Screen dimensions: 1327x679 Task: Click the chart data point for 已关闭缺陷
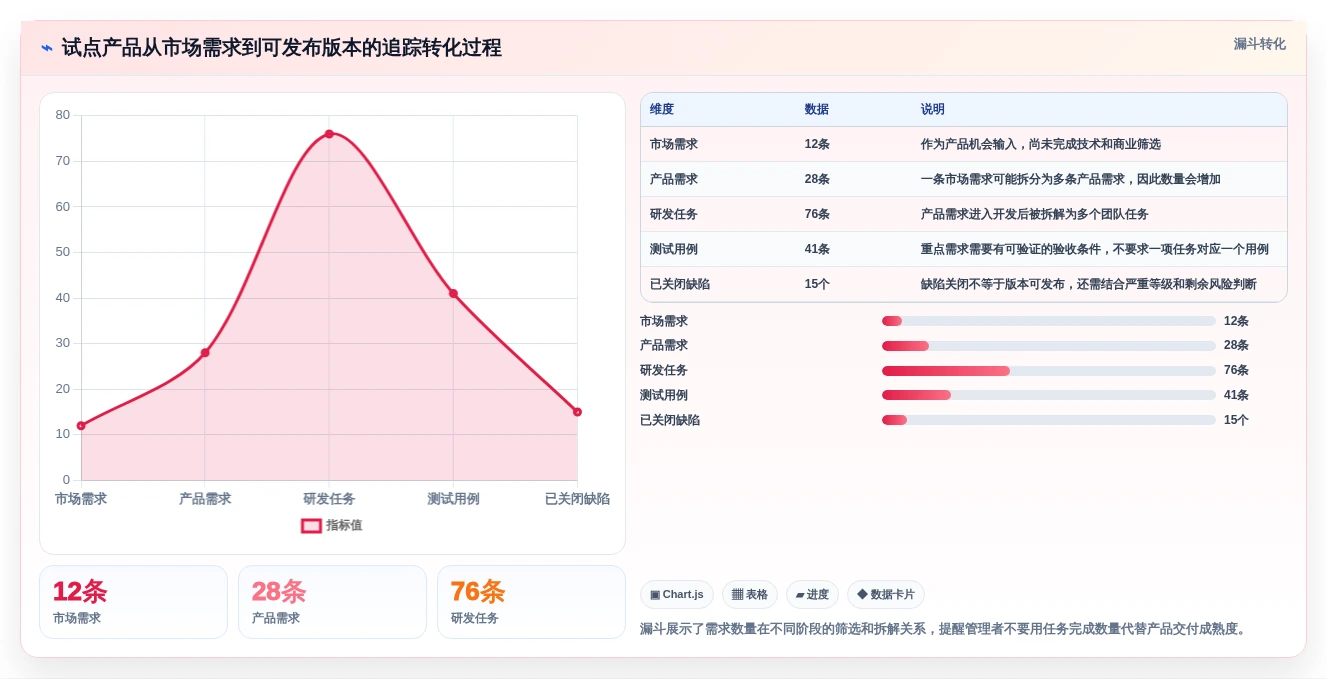(x=577, y=412)
